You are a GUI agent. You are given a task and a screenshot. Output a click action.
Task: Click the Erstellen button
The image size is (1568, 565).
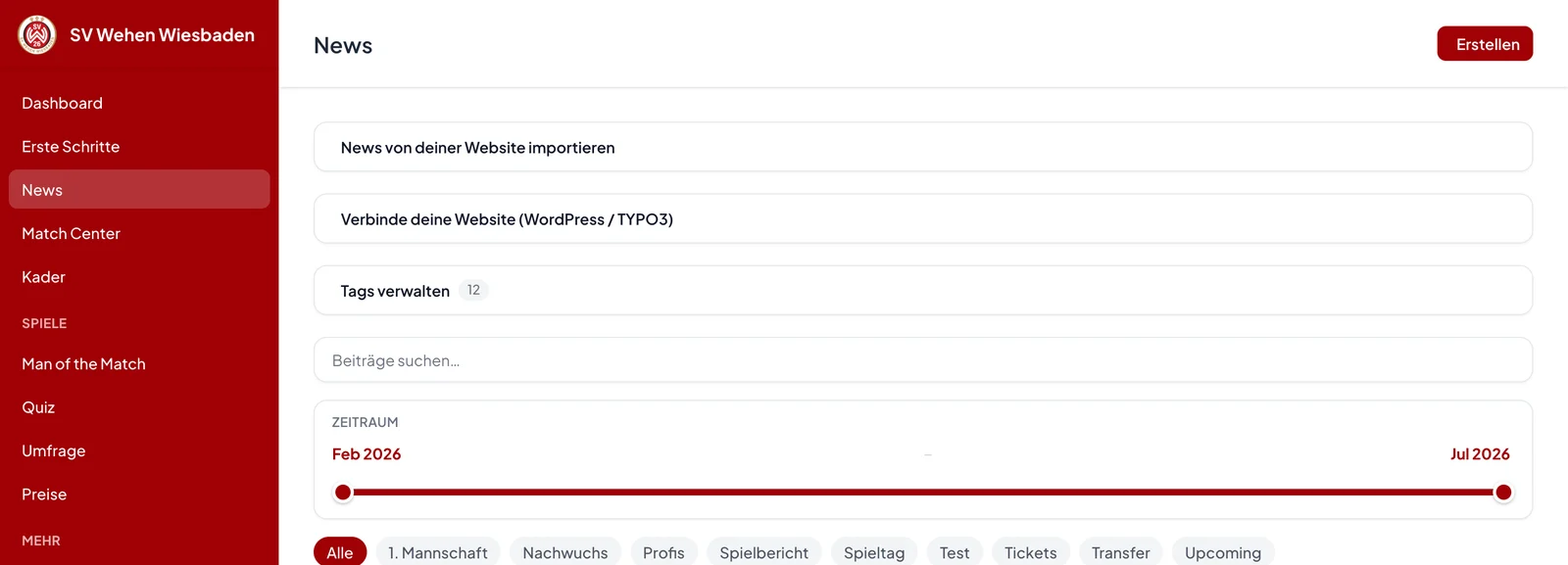pos(1485,44)
